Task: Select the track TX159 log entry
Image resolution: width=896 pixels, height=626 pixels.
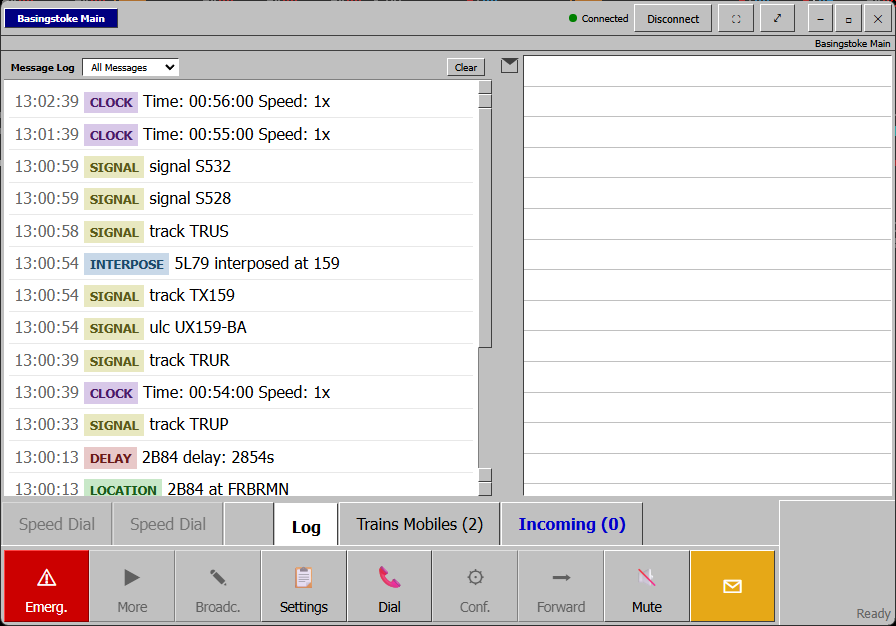Action: pyautogui.click(x=241, y=295)
